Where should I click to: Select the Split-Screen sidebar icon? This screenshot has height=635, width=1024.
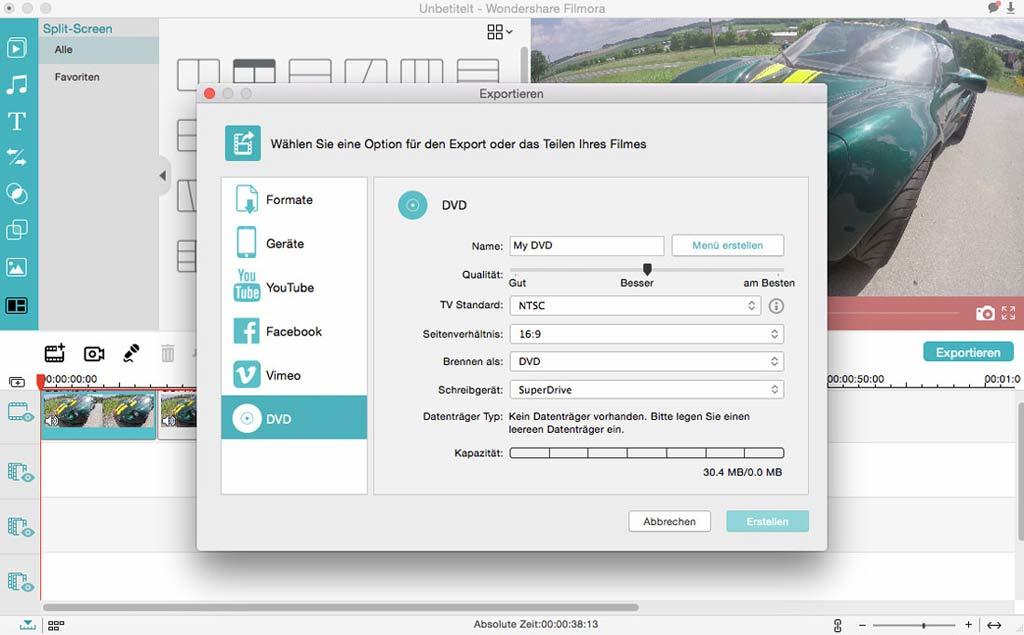pyautogui.click(x=17, y=305)
